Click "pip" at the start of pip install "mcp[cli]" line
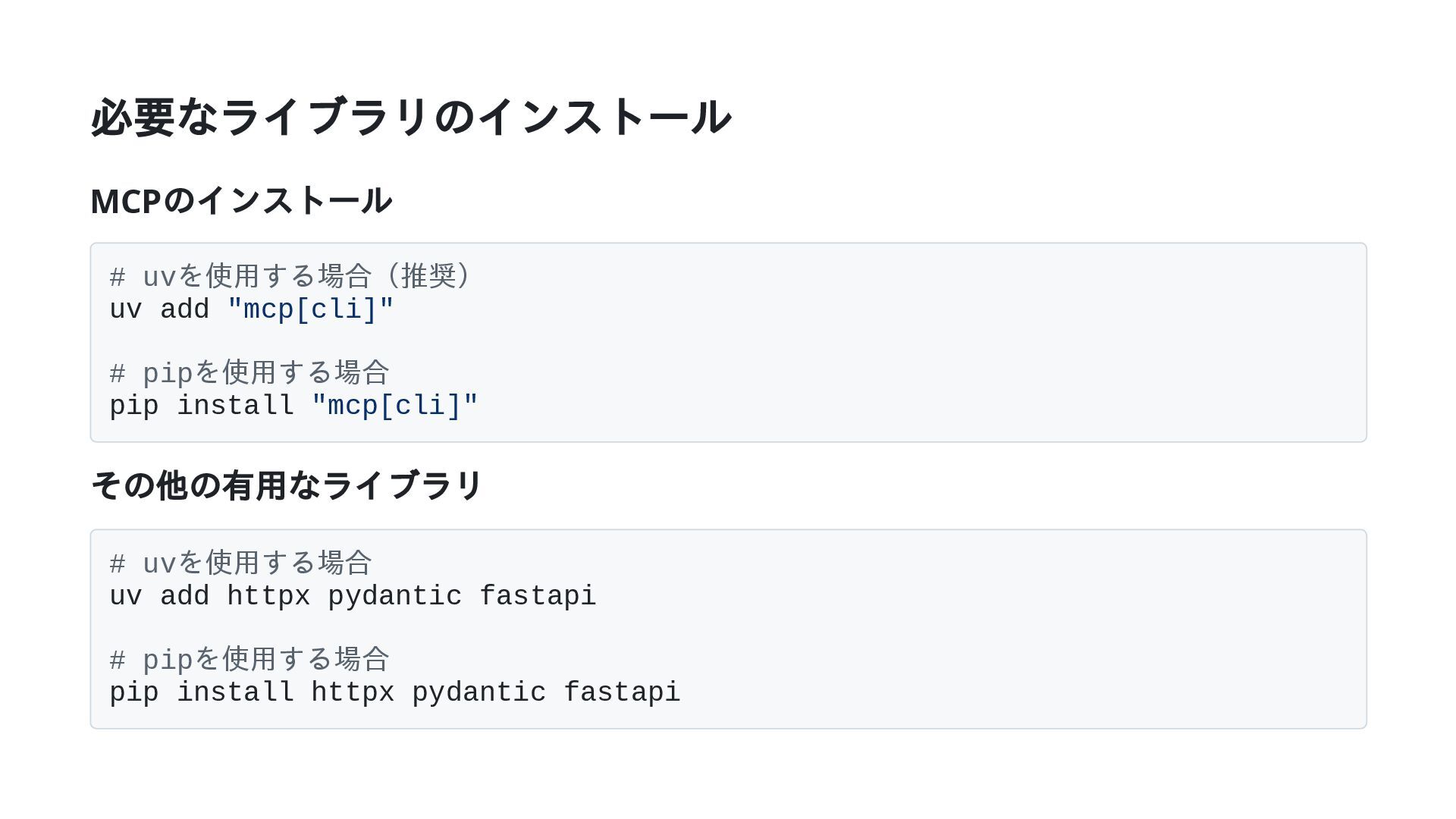 click(x=134, y=406)
